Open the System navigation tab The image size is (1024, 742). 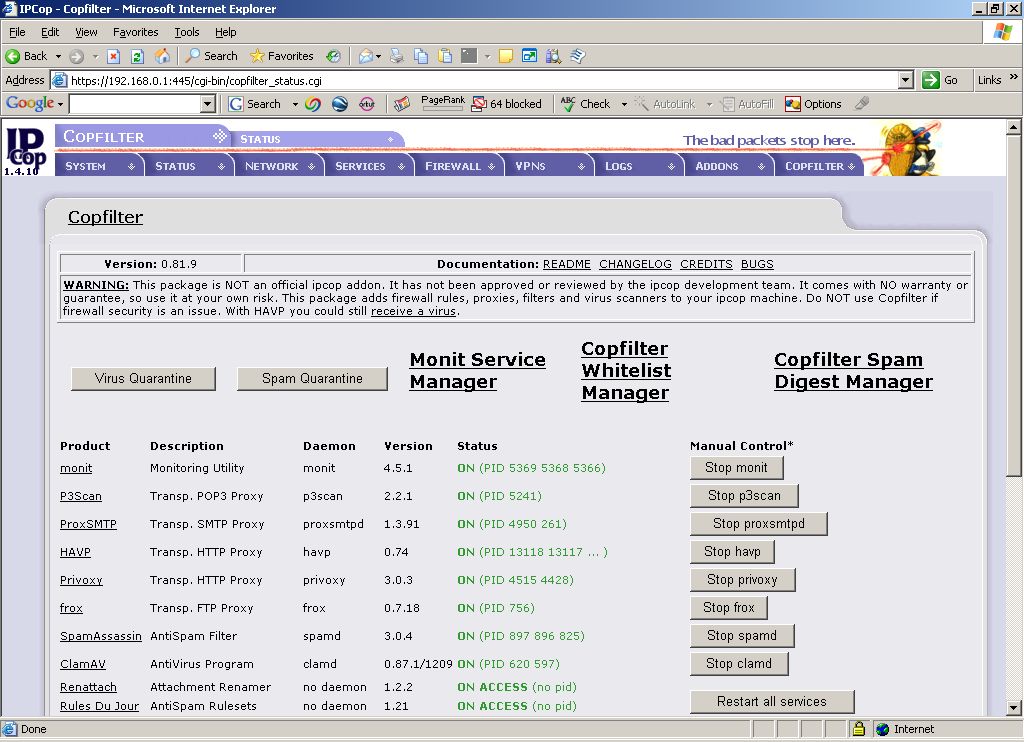[99, 166]
